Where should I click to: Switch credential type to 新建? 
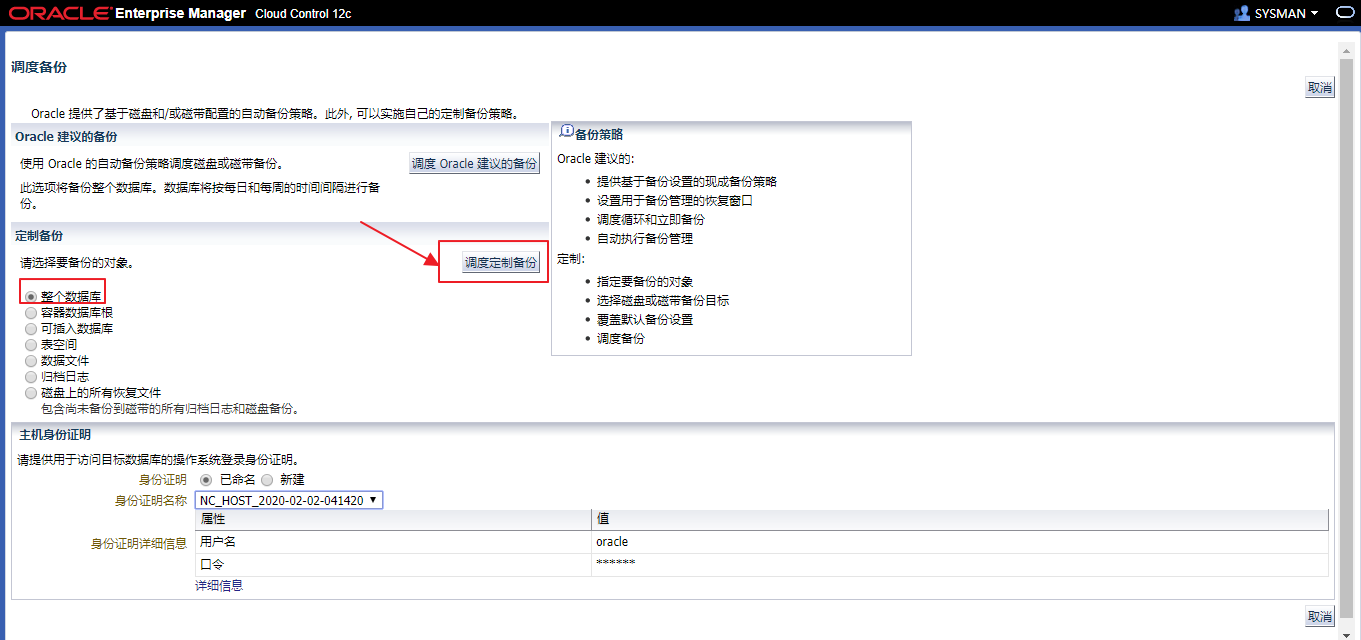point(267,480)
